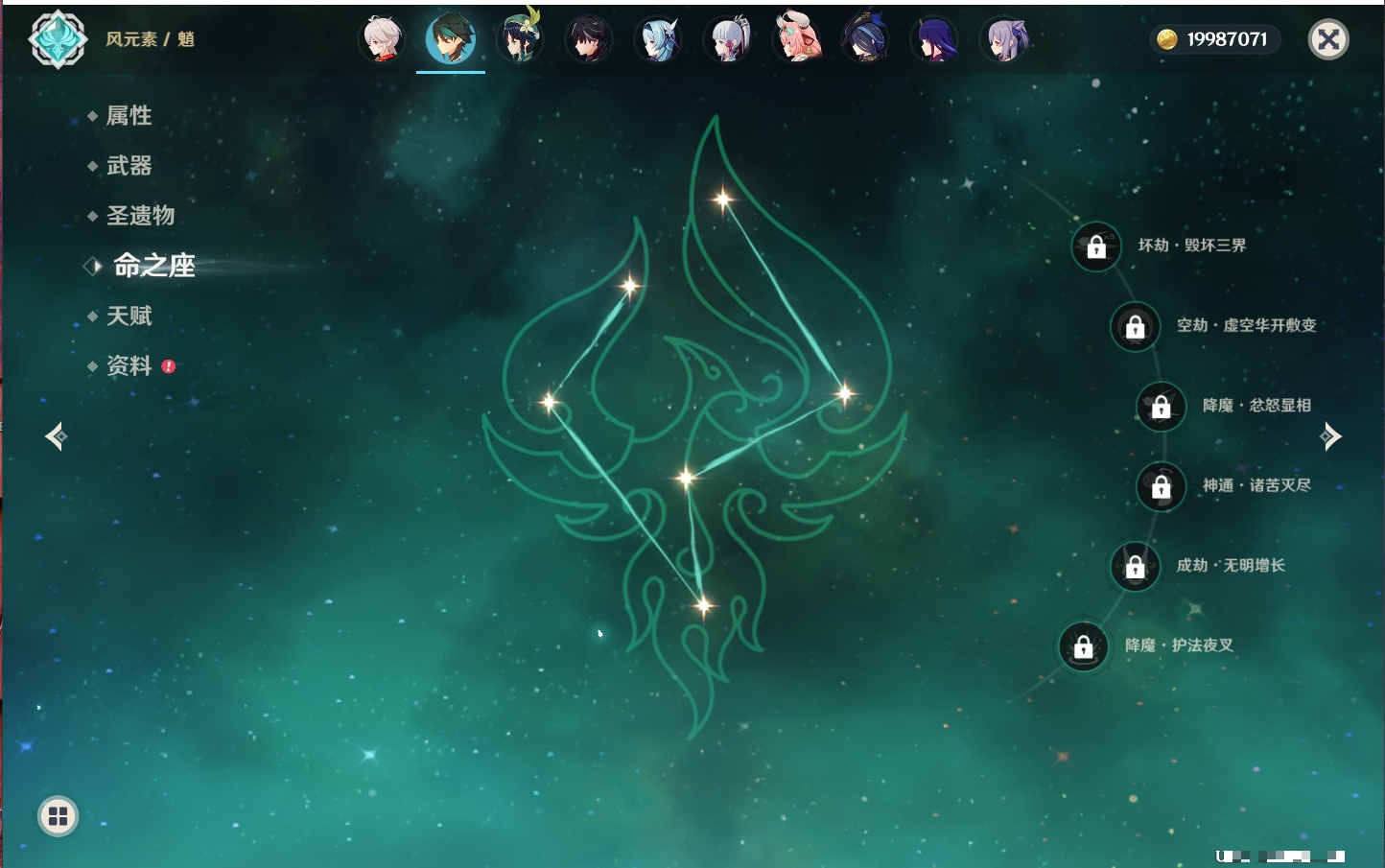Select the 命之座 constellation tab
Screen dimensions: 1385x868
click(153, 266)
